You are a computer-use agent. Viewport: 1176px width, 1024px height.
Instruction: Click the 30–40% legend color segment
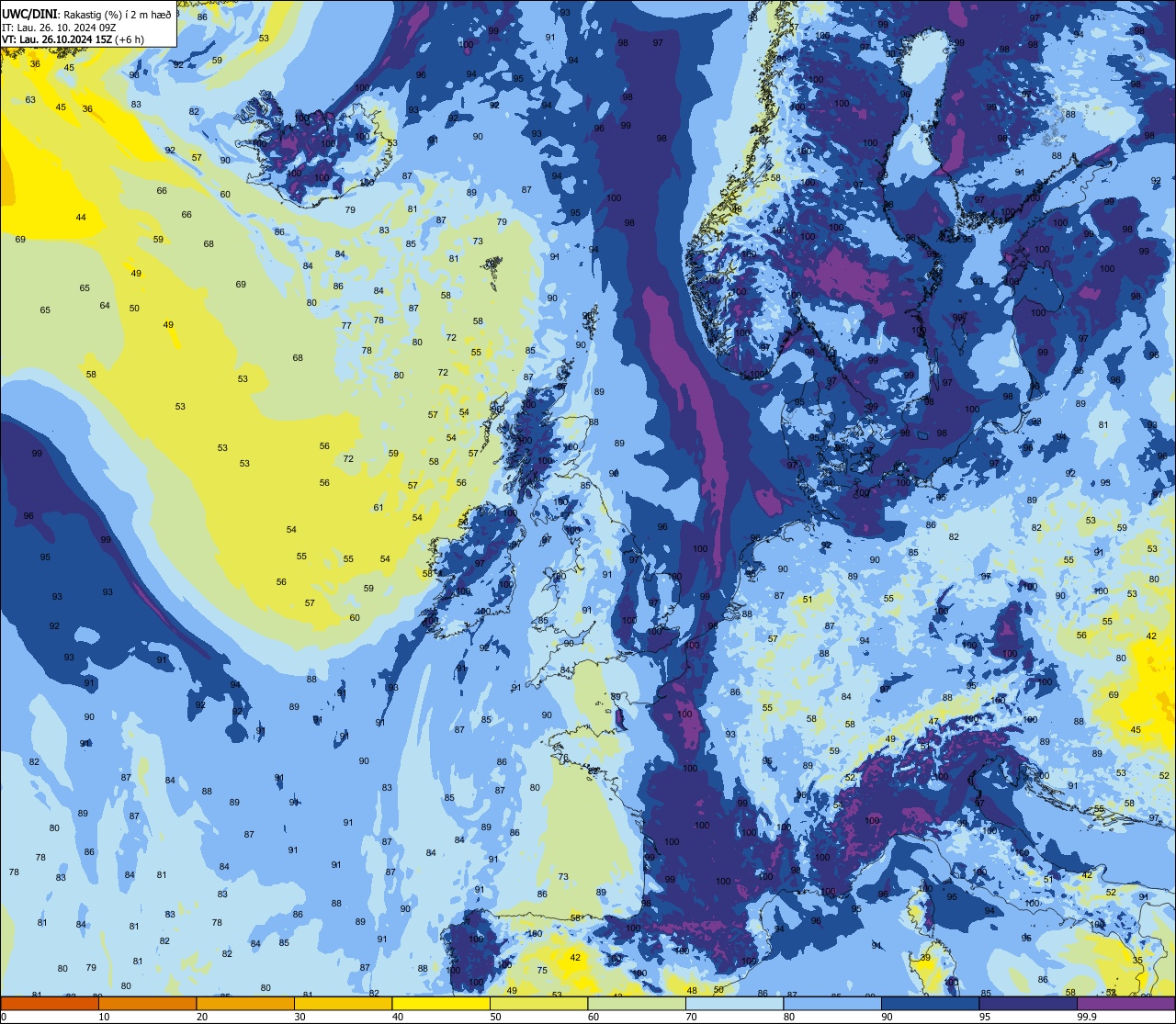343,1003
